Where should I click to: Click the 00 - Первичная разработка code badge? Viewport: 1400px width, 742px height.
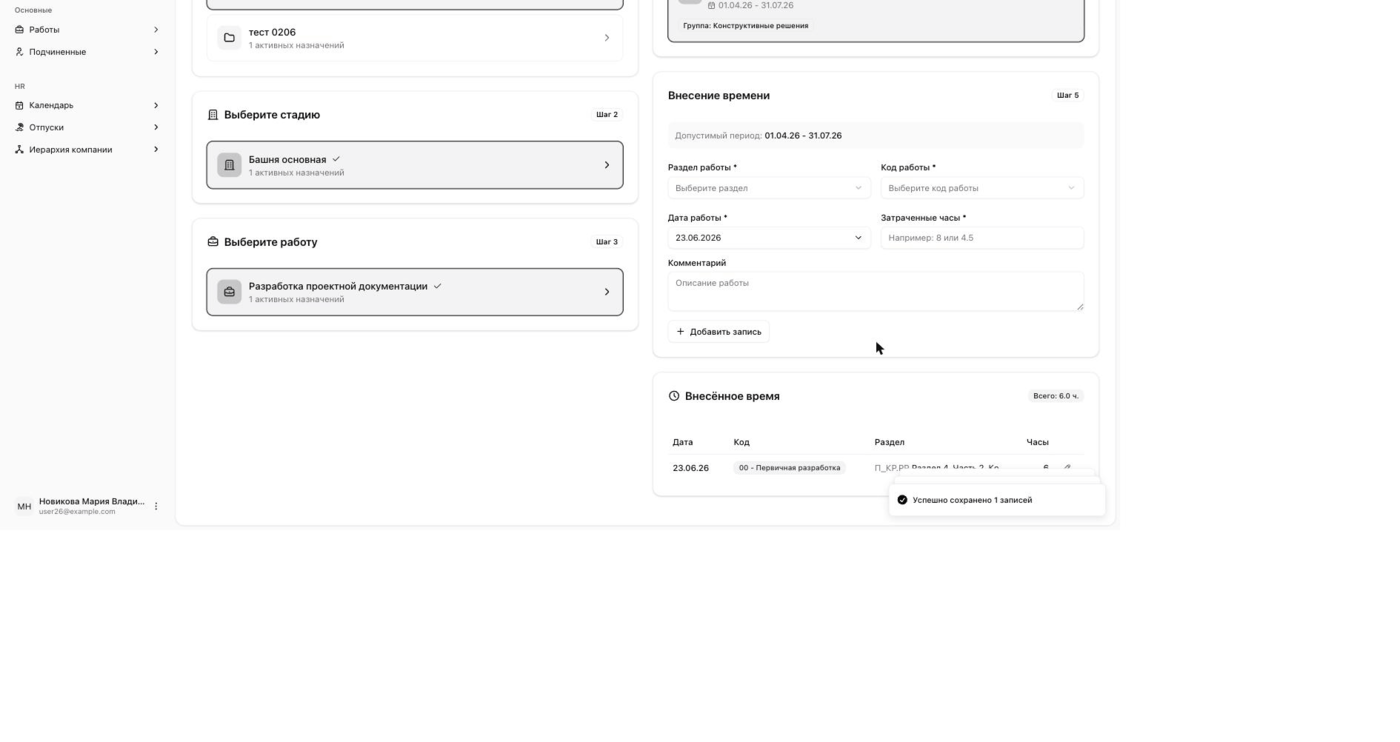pos(789,468)
